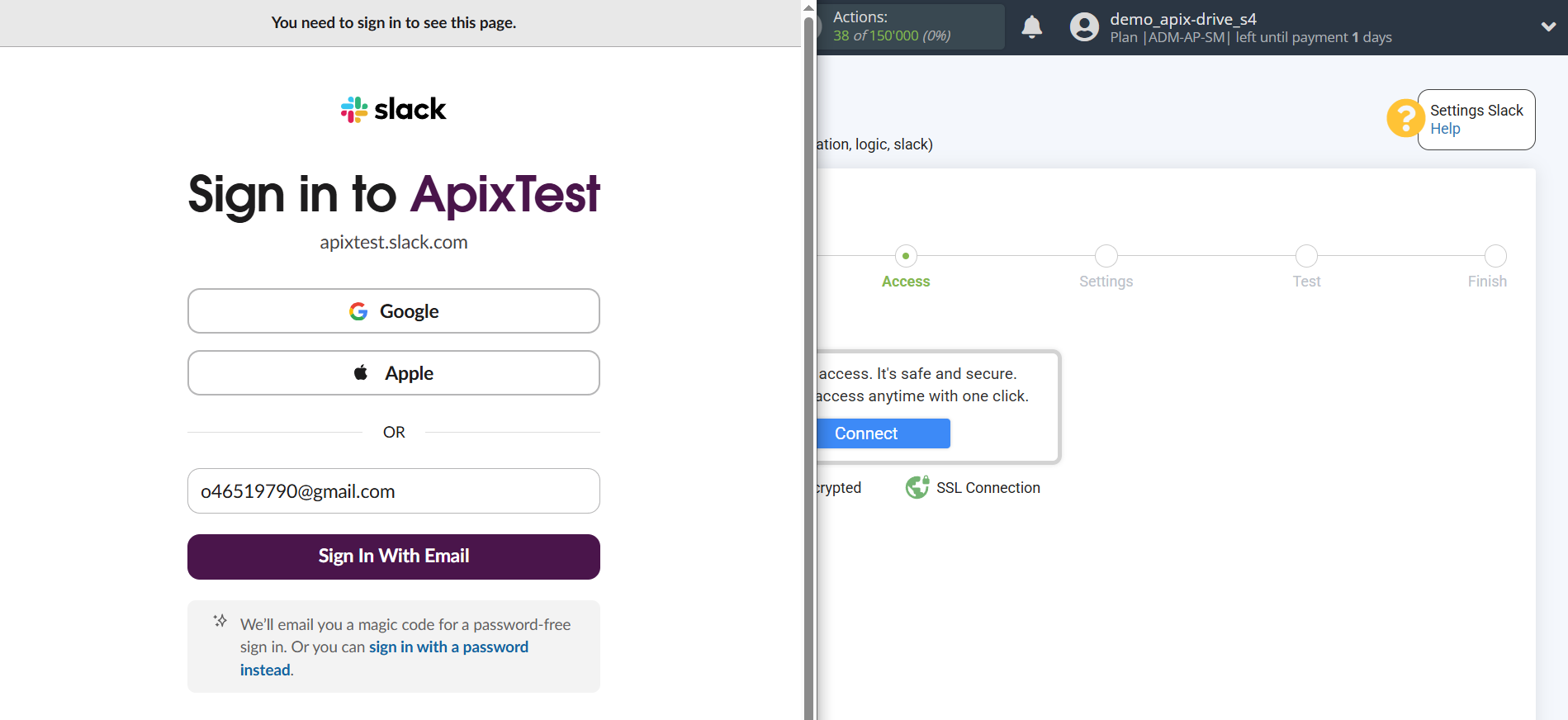Click 'You need to sign in' banner text
Viewport: 1568px width, 720px height.
pyautogui.click(x=394, y=23)
